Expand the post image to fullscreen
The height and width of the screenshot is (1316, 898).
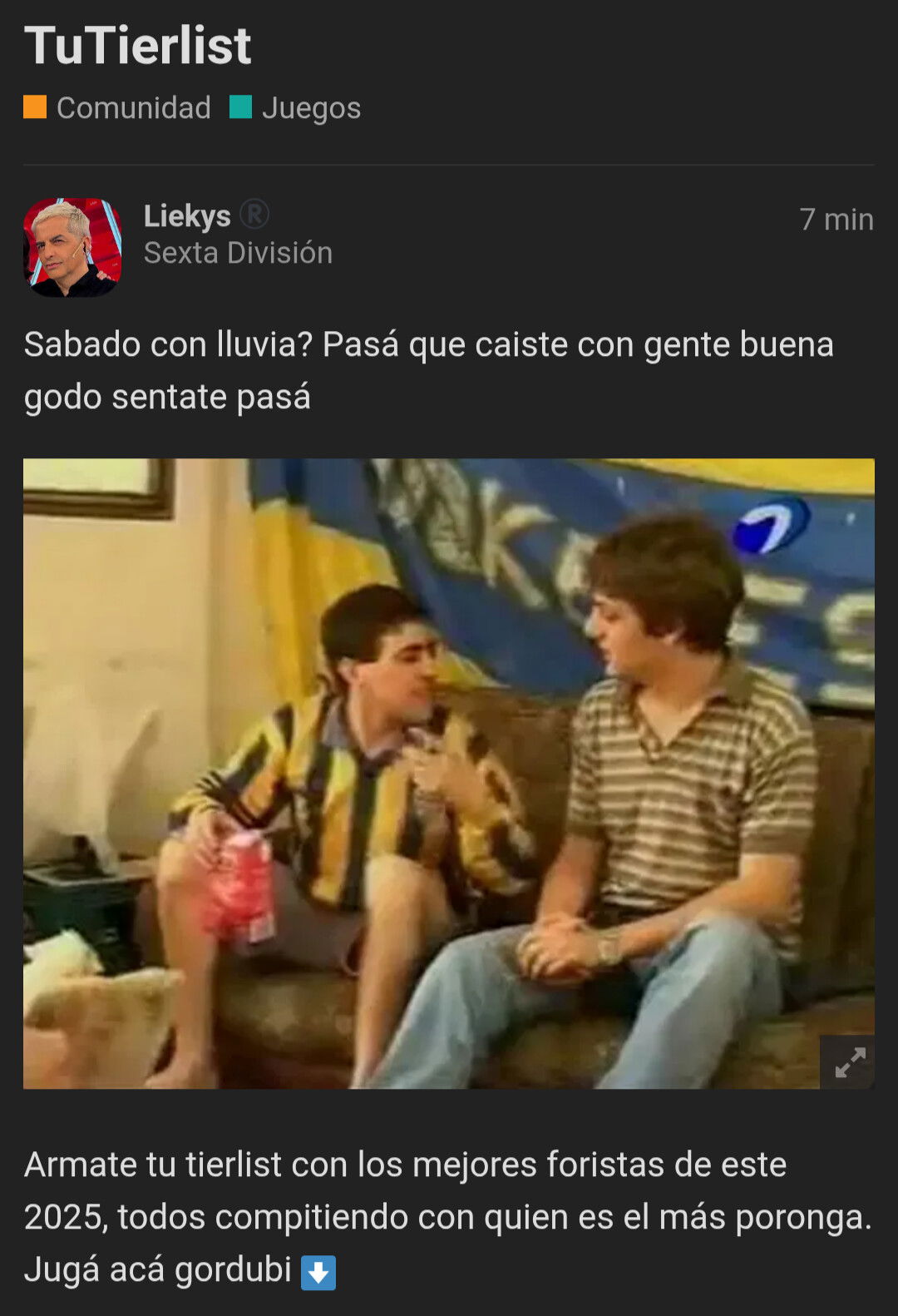847,1062
